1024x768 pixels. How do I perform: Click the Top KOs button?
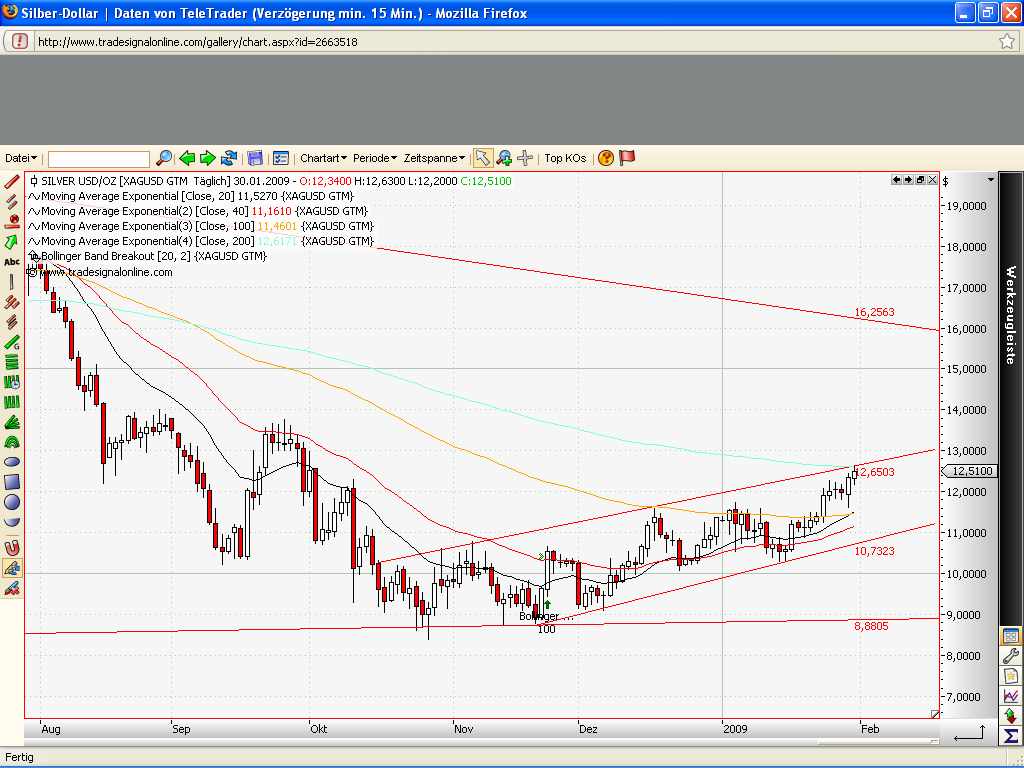coord(566,158)
